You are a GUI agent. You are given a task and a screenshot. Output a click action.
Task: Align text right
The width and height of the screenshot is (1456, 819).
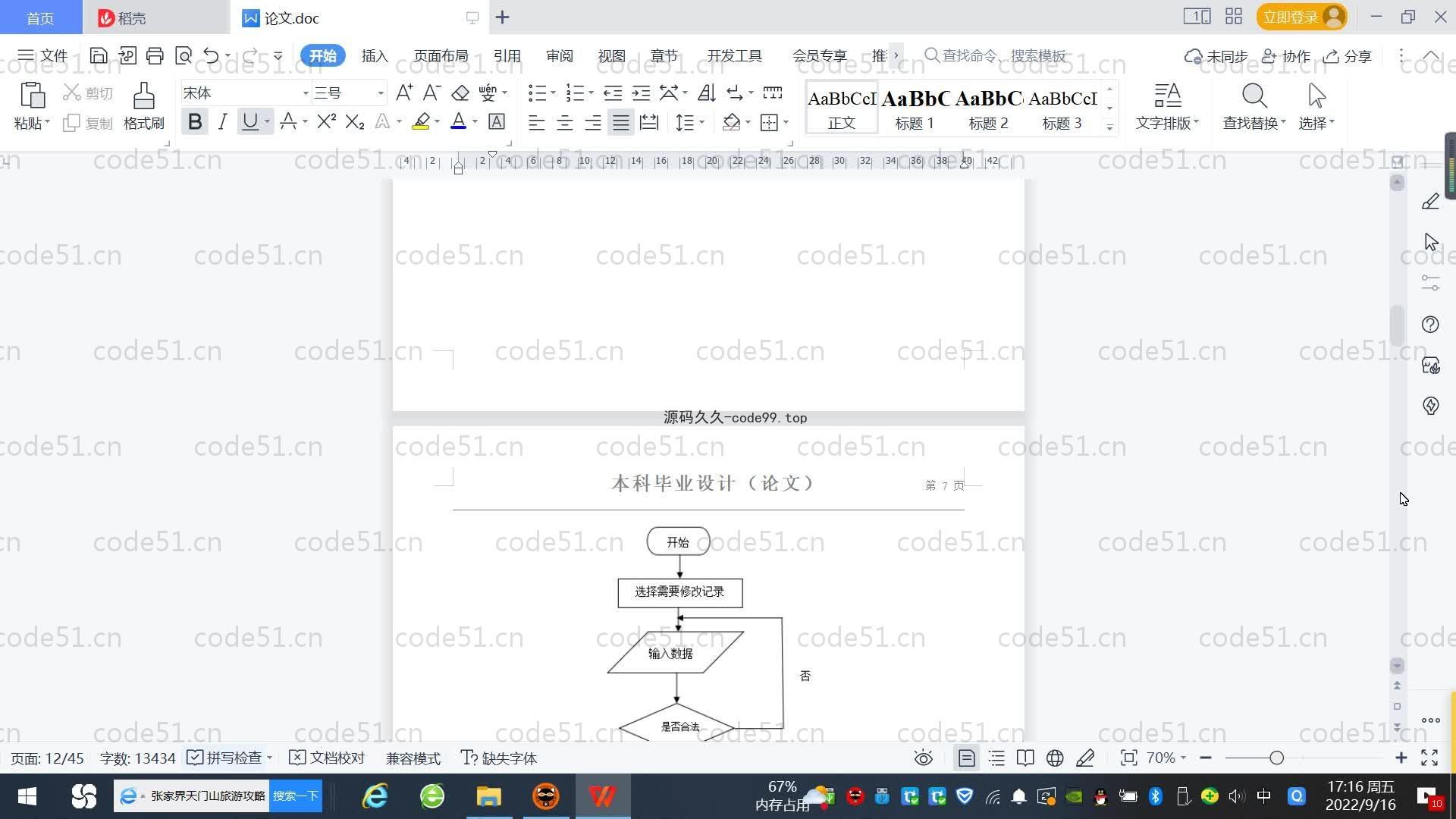coord(593,122)
